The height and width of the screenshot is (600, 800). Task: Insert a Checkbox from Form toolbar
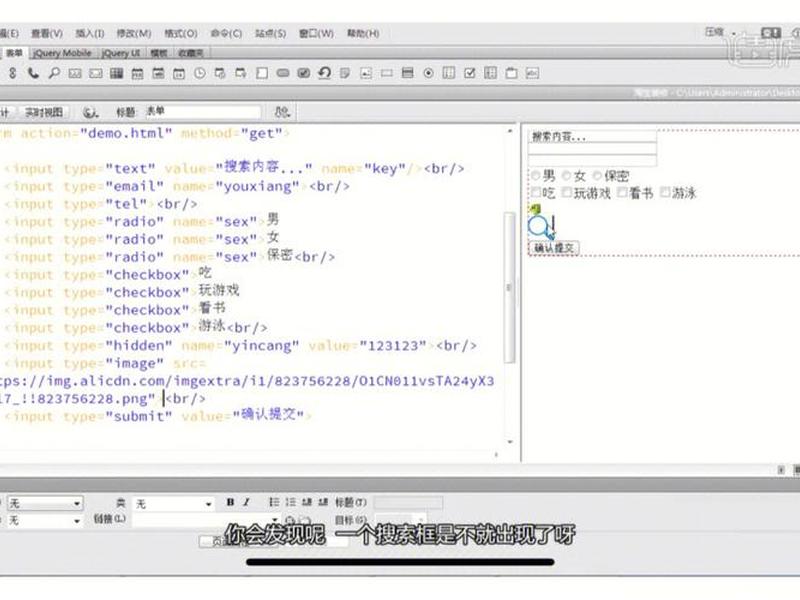tap(470, 73)
